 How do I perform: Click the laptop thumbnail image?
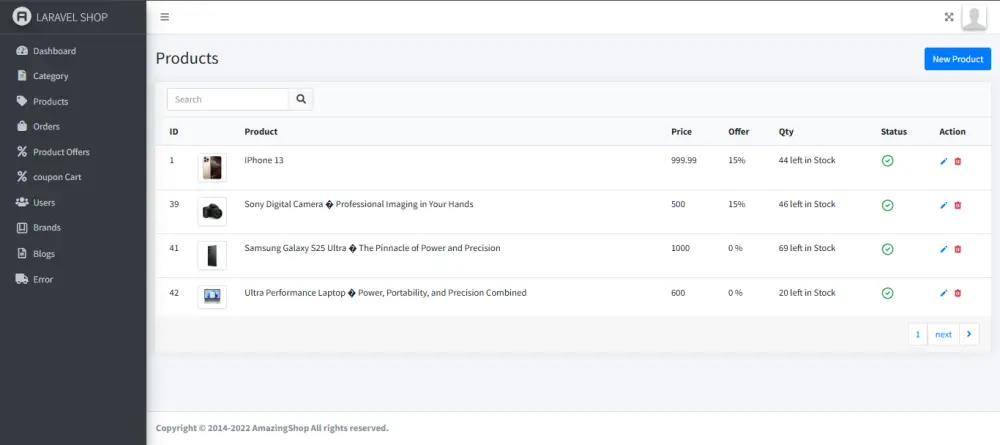(x=212, y=296)
